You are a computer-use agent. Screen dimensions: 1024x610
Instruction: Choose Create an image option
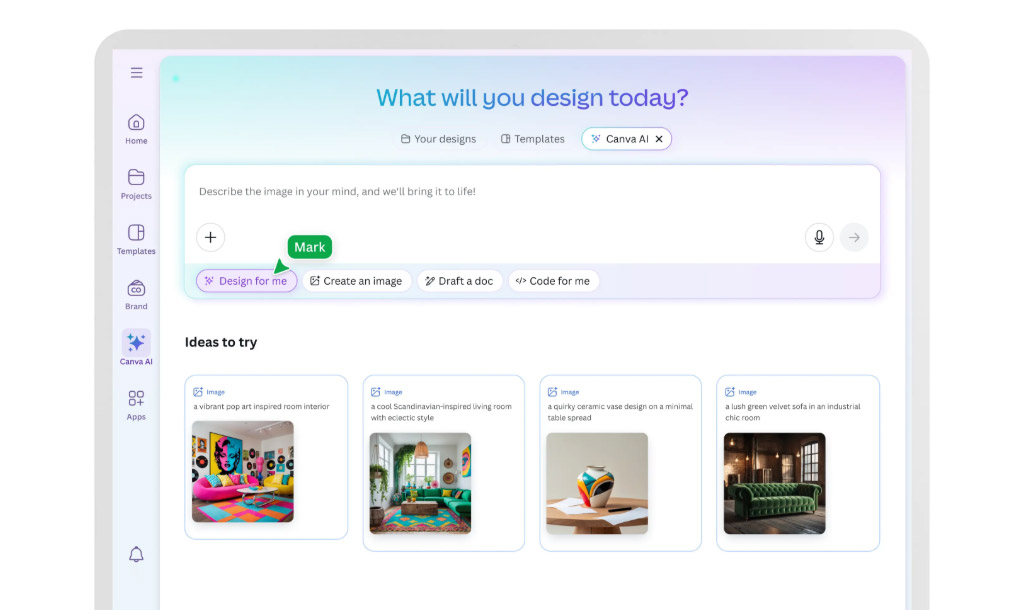click(x=357, y=281)
